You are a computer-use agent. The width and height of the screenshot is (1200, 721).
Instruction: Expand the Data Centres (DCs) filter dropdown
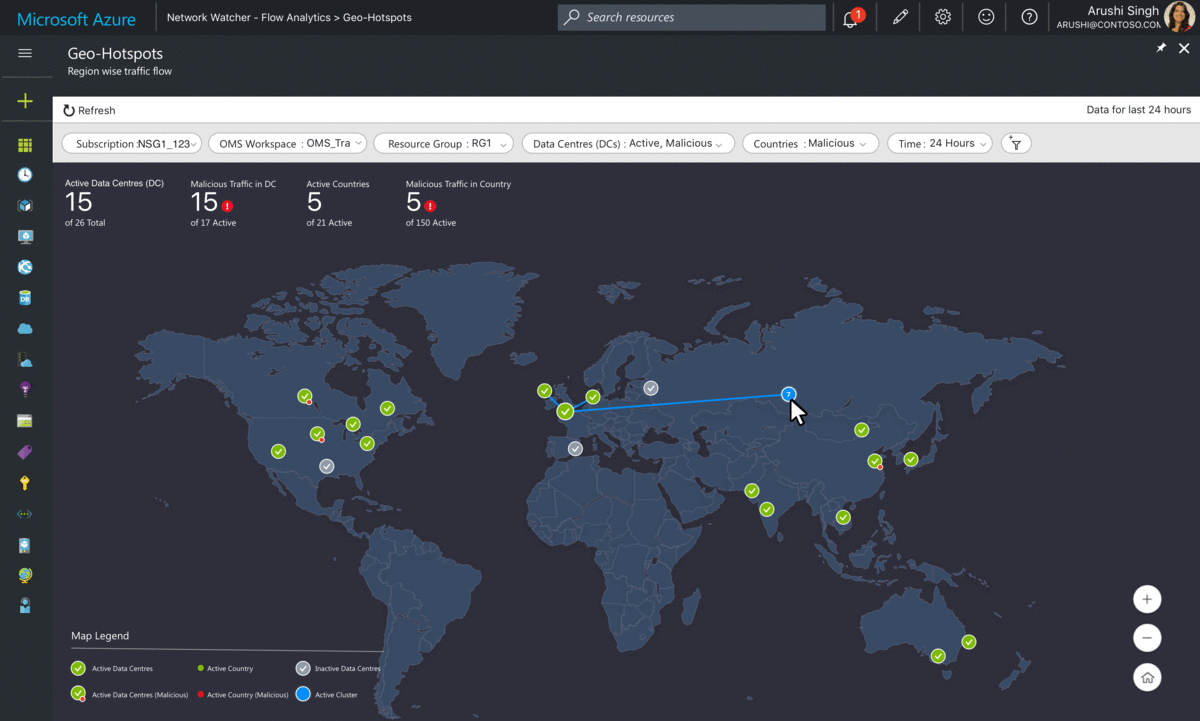click(628, 144)
